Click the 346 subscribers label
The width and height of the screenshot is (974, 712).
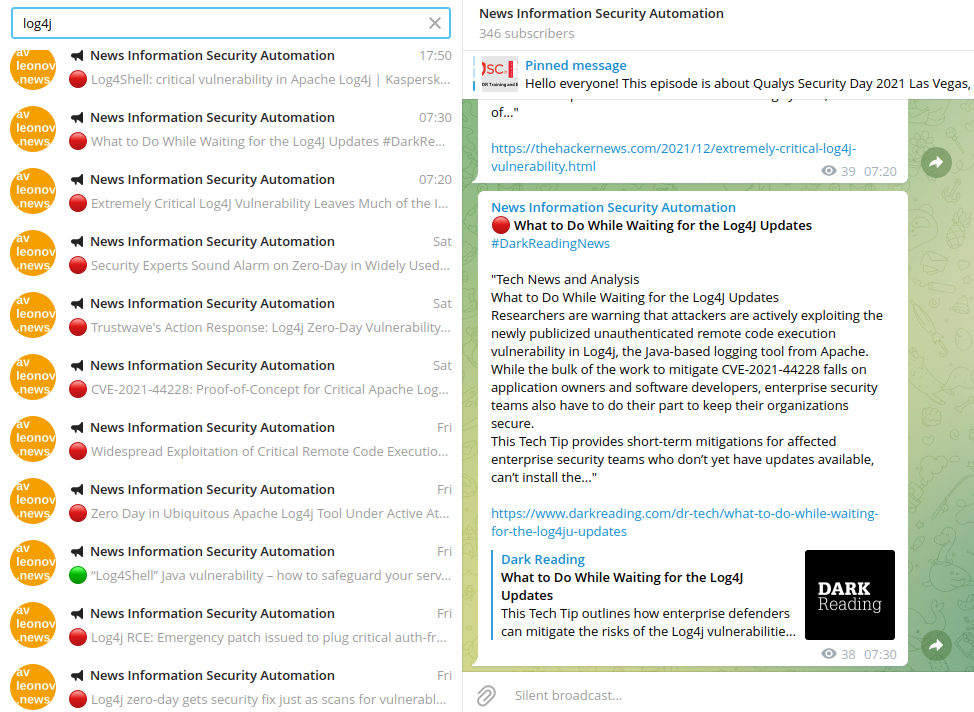click(526, 34)
